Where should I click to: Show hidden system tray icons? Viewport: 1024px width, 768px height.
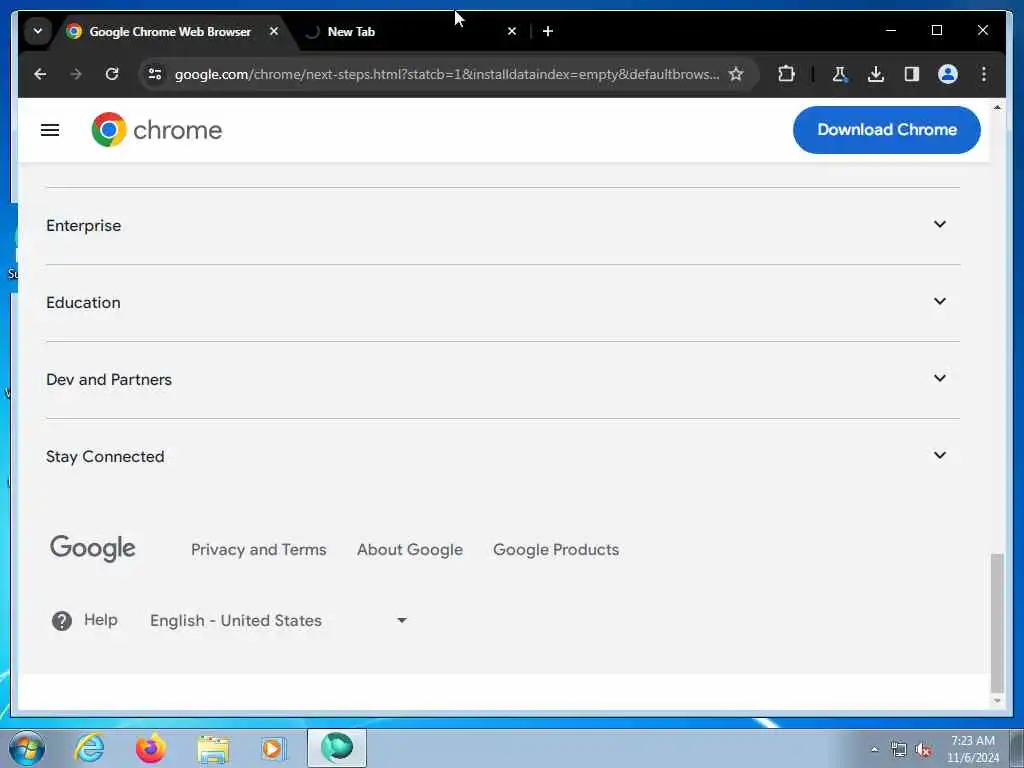(874, 749)
